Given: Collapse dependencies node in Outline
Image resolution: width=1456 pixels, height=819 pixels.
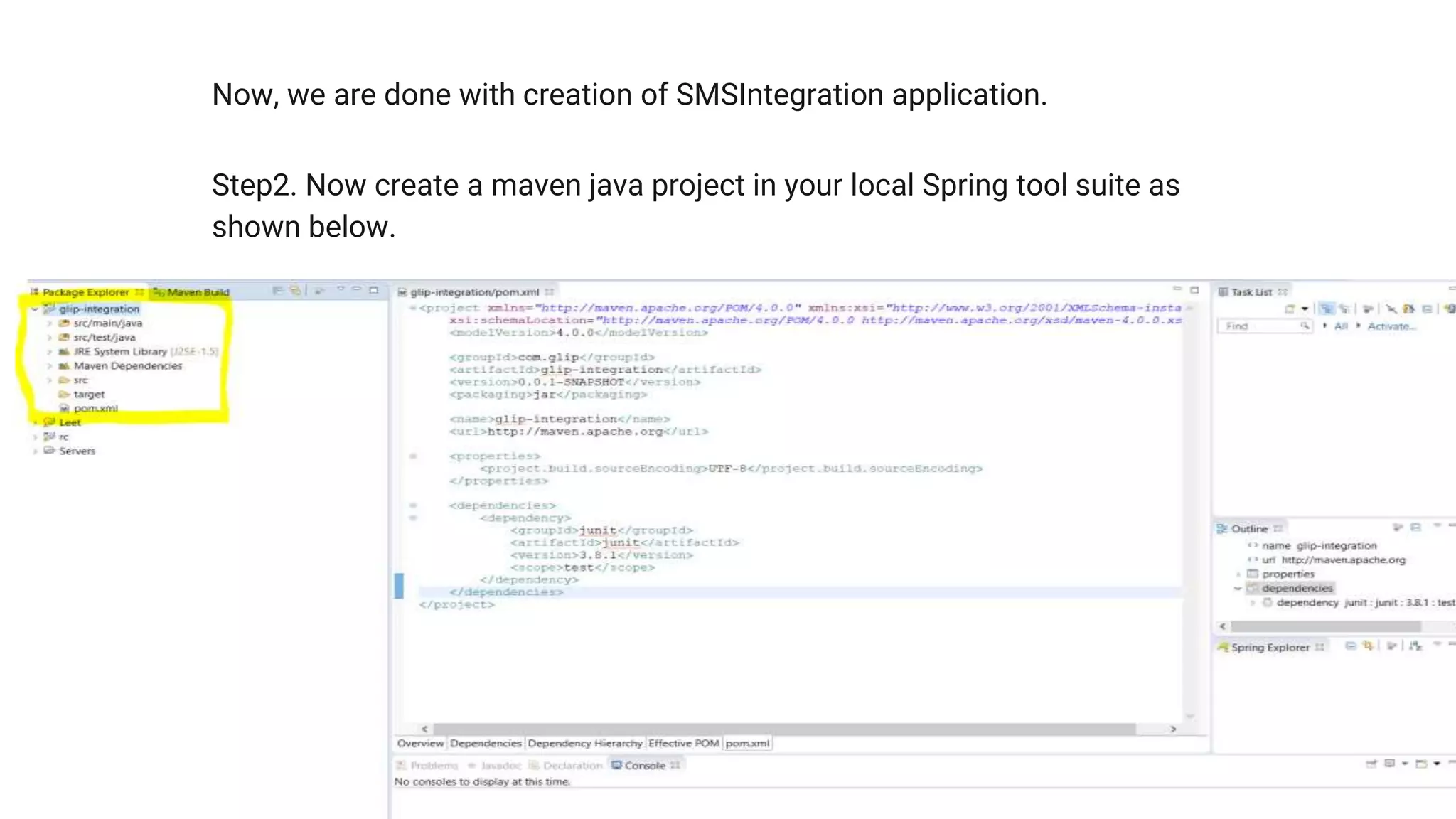Looking at the screenshot, I should coord(1238,589).
